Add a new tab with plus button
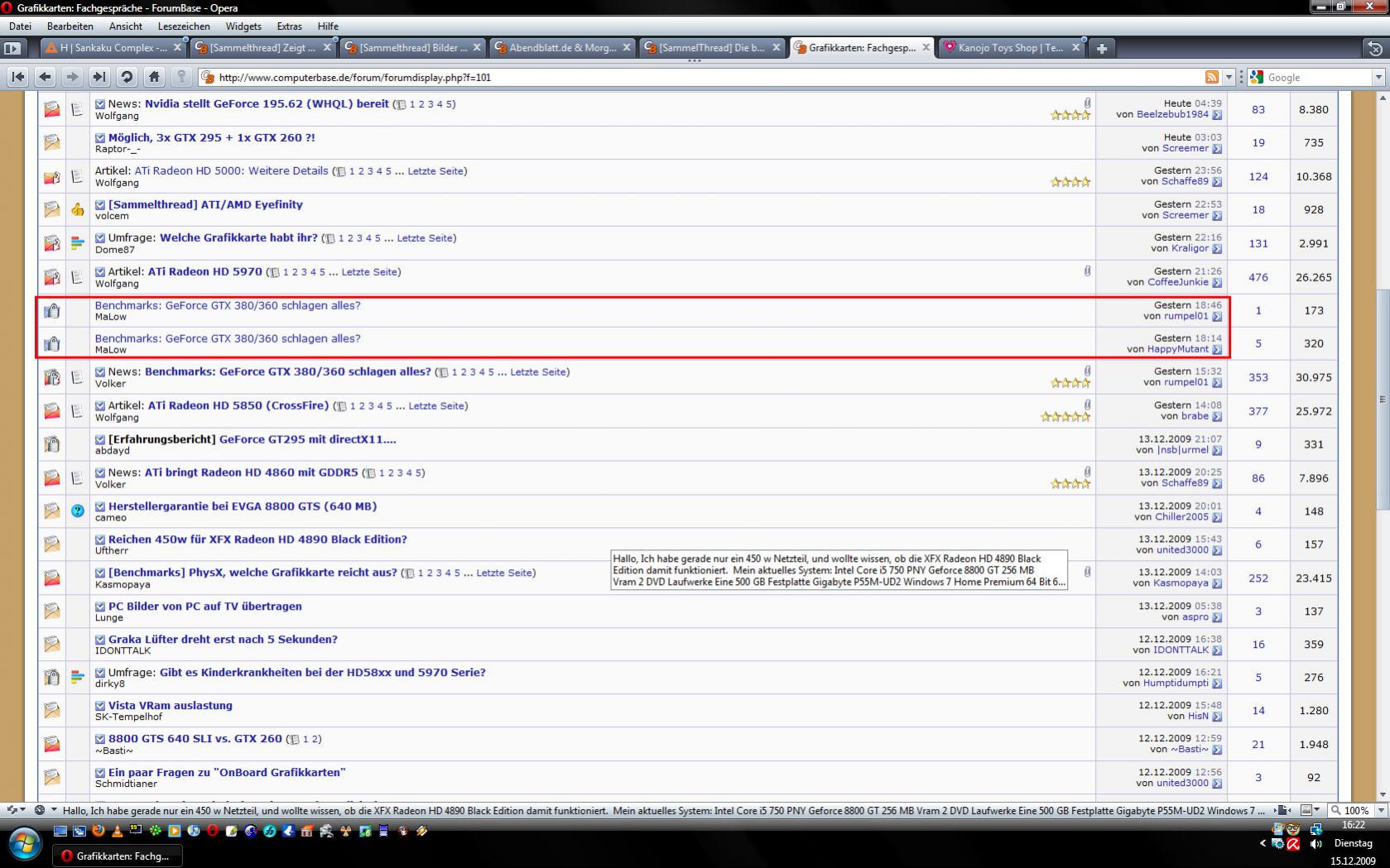Viewport: 1390px width, 868px height. 1102,48
